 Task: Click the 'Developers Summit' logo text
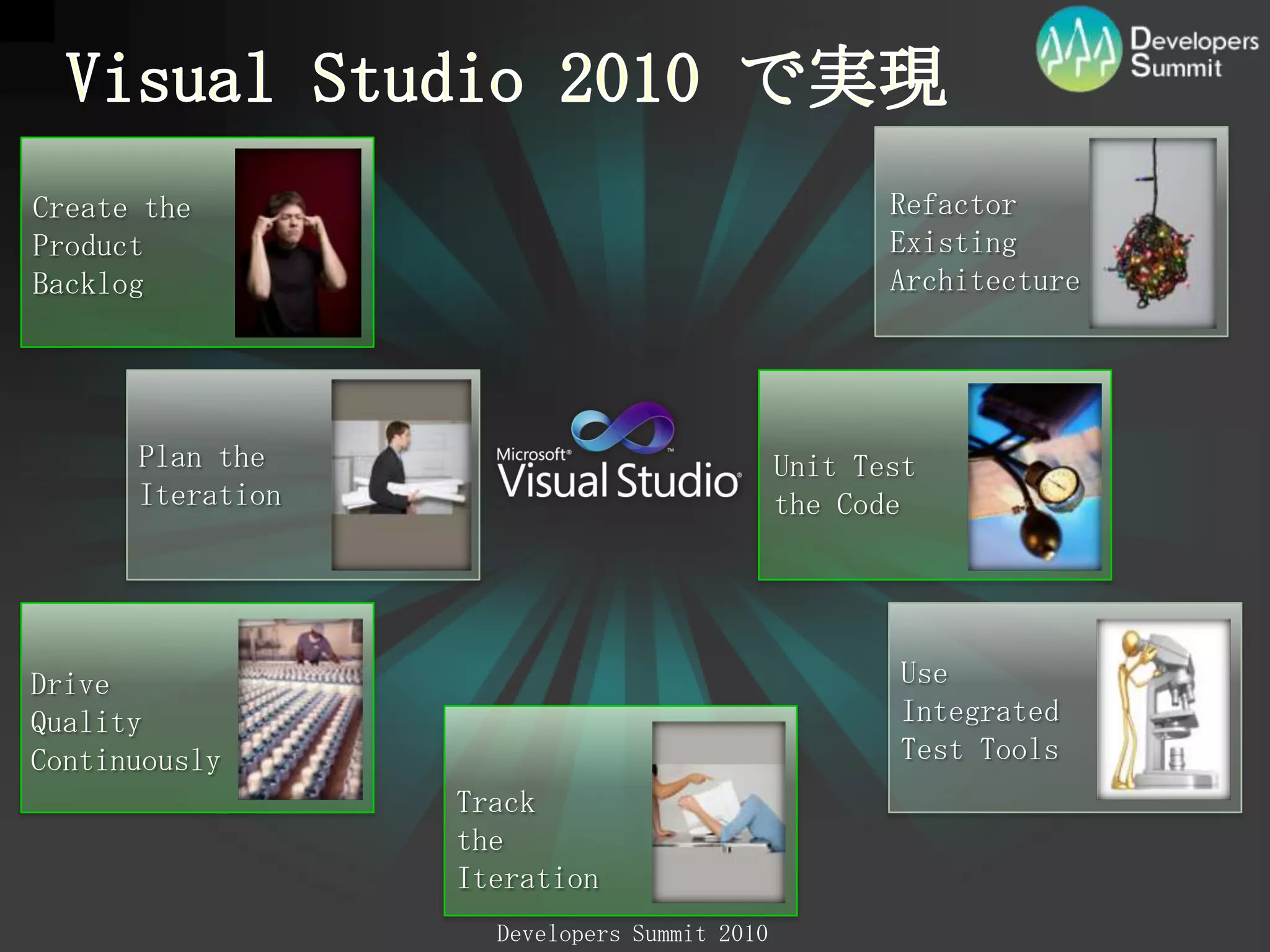(1194, 52)
